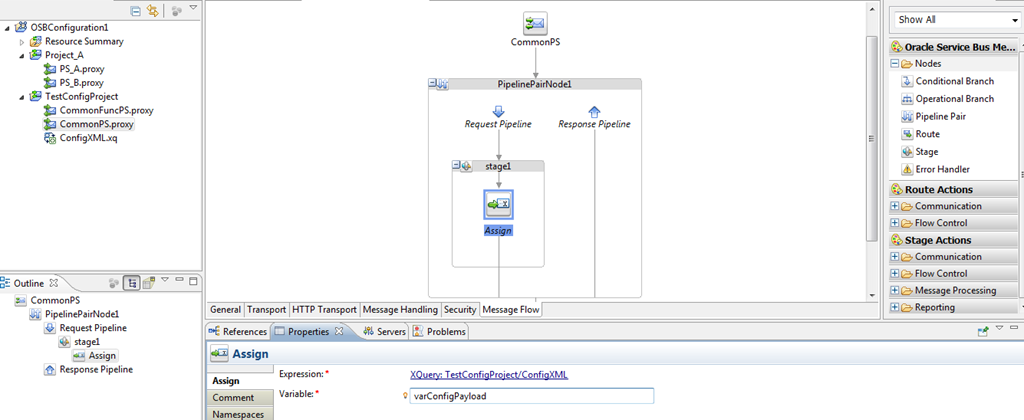Click the Route node in the palette
Screen dimensions: 1024x420
pos(927,134)
